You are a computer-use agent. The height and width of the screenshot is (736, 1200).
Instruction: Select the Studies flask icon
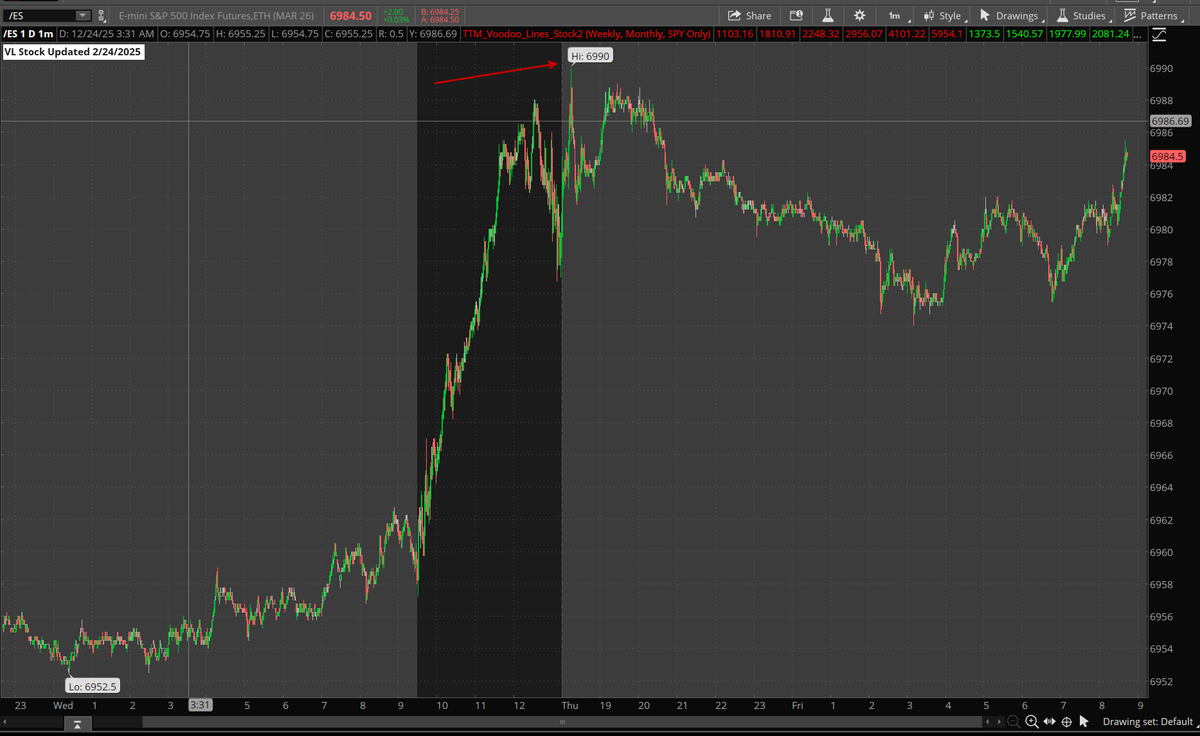[x=1062, y=15]
